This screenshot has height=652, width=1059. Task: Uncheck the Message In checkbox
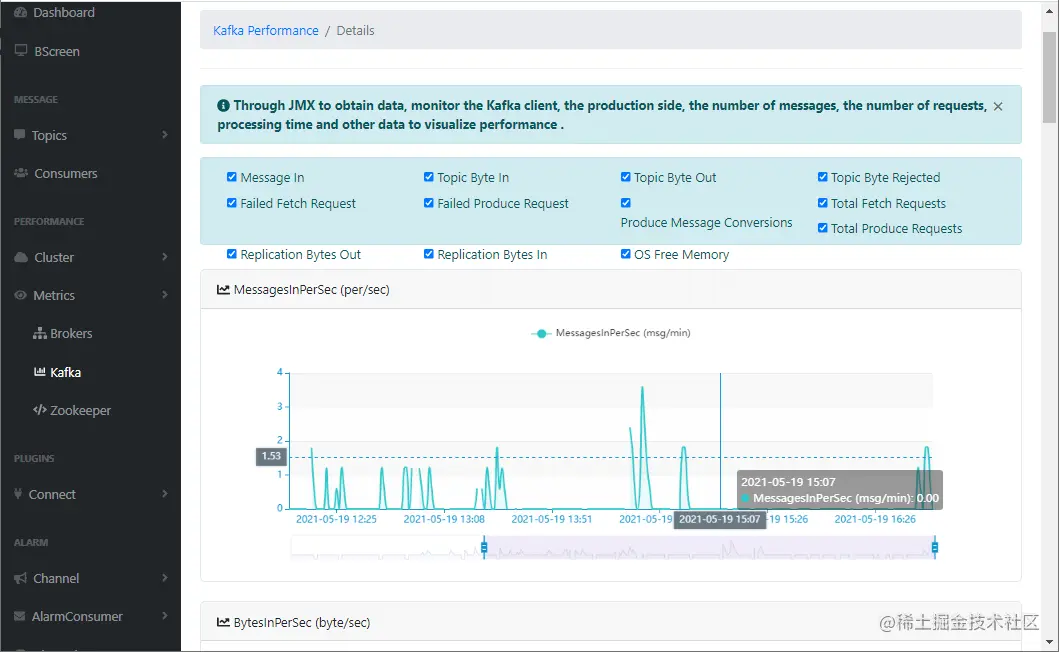[232, 176]
